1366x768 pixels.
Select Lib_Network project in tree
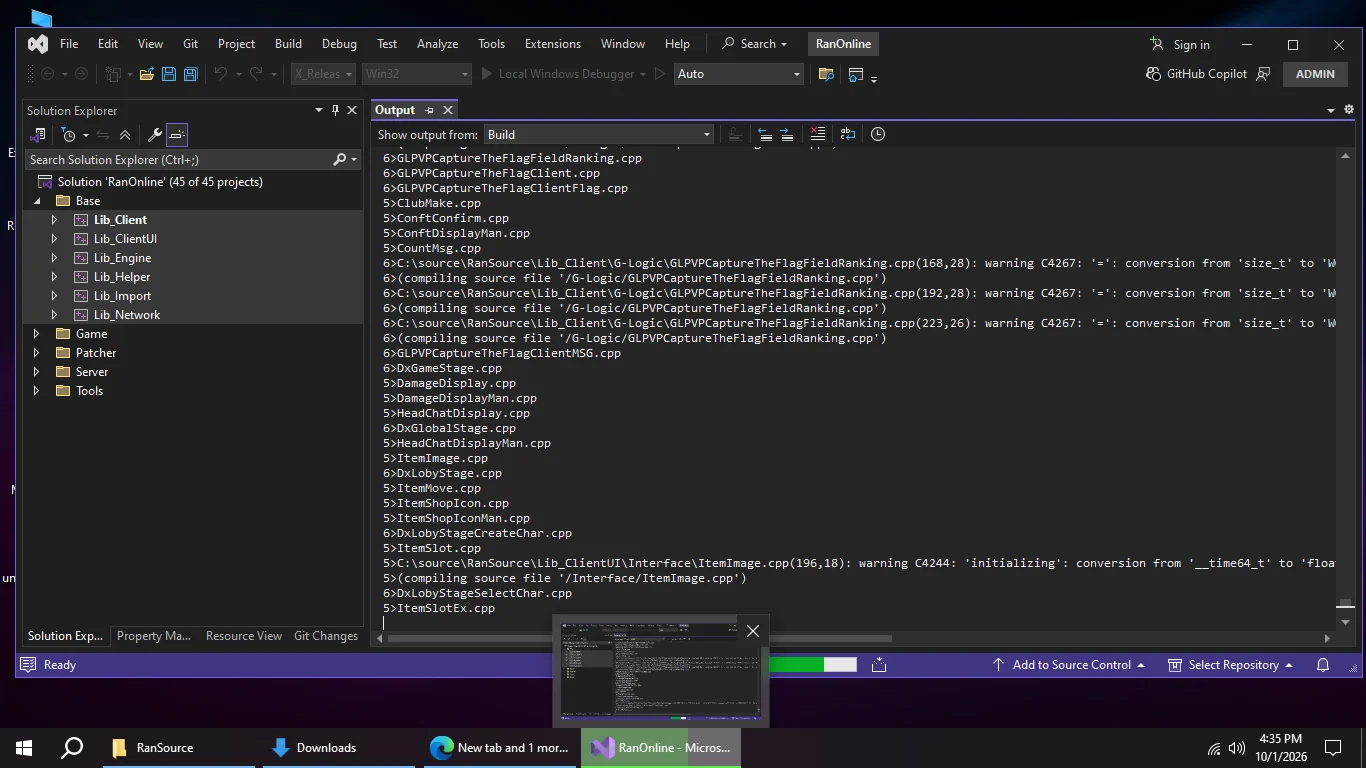127,315
